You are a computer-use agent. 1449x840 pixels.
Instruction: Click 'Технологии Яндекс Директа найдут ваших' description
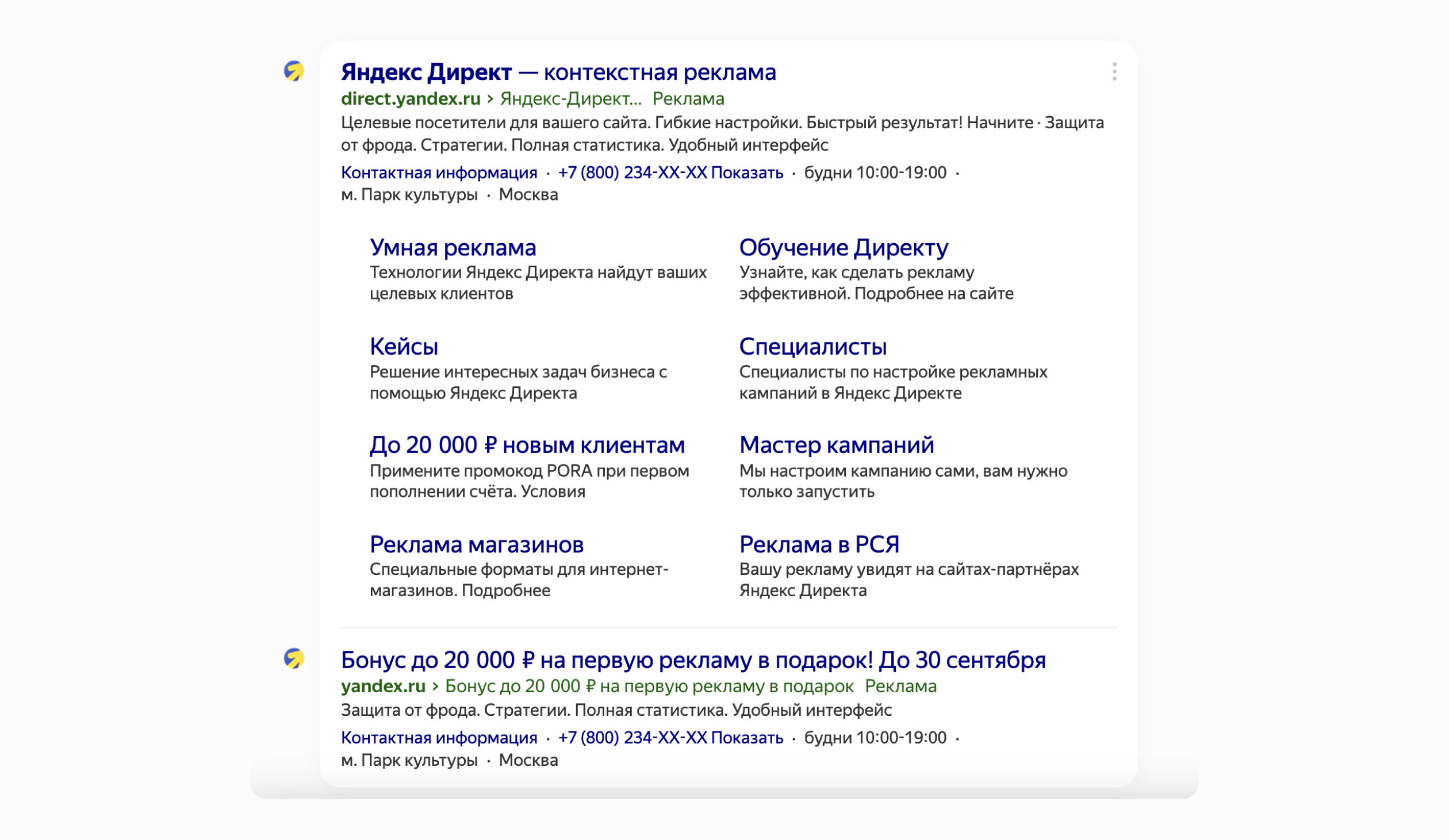click(x=538, y=283)
